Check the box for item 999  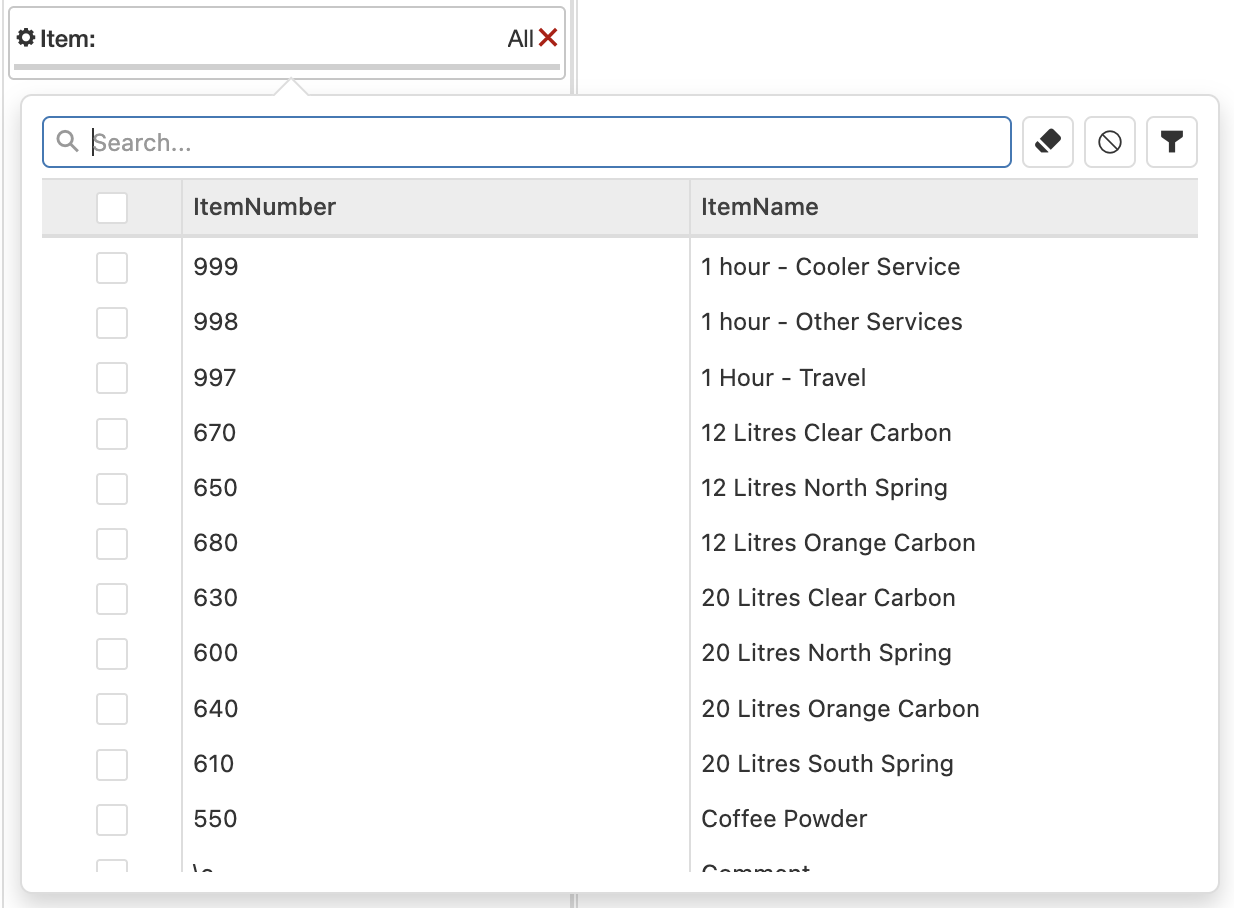click(x=112, y=267)
